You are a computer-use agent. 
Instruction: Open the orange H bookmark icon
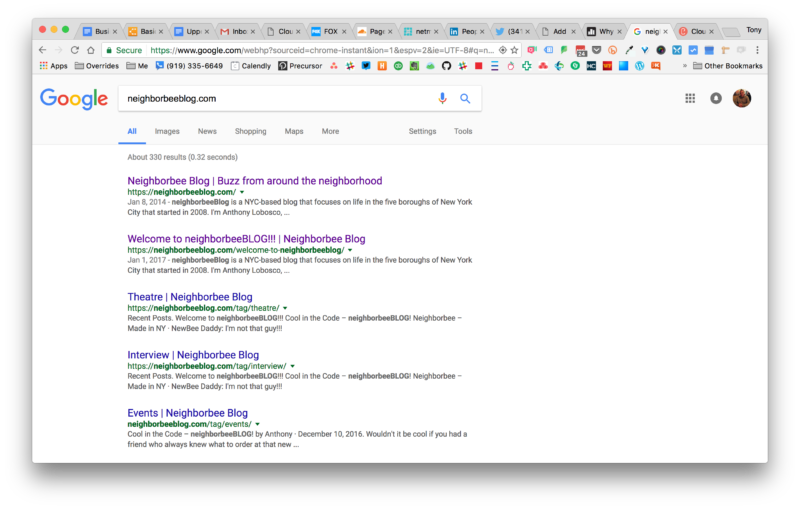(x=382, y=66)
